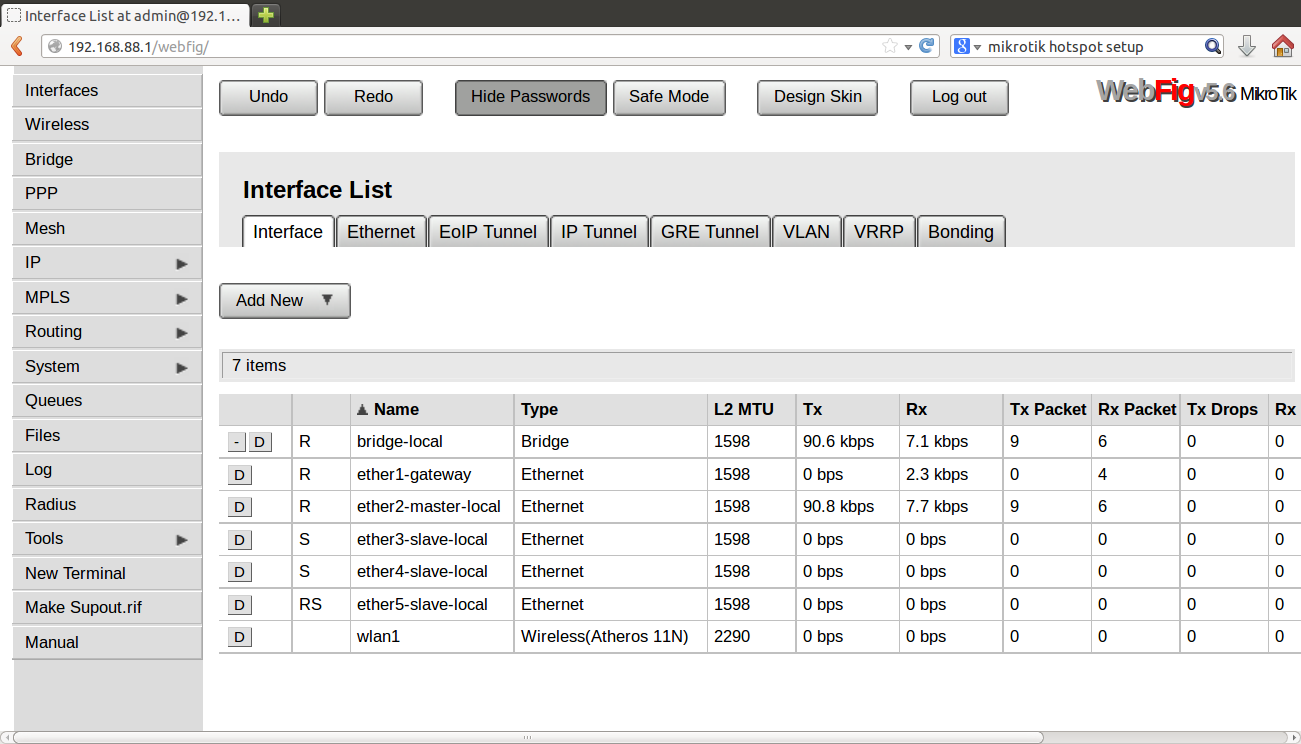Open a new browser tab with plus icon
This screenshot has height=744, width=1301.
[x=265, y=14]
